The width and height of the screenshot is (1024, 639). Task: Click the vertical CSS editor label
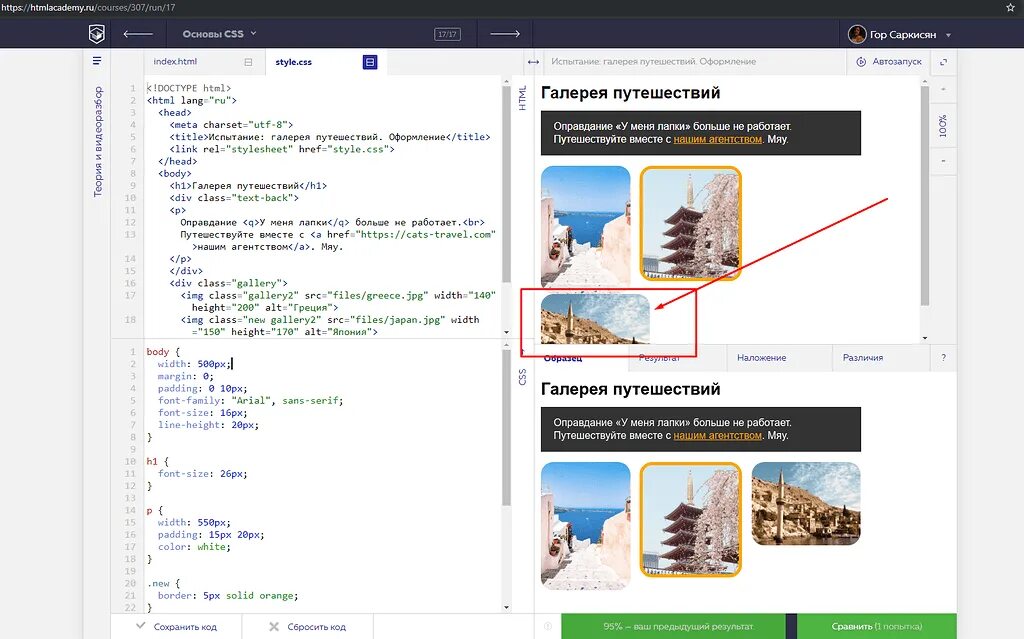pos(522,376)
